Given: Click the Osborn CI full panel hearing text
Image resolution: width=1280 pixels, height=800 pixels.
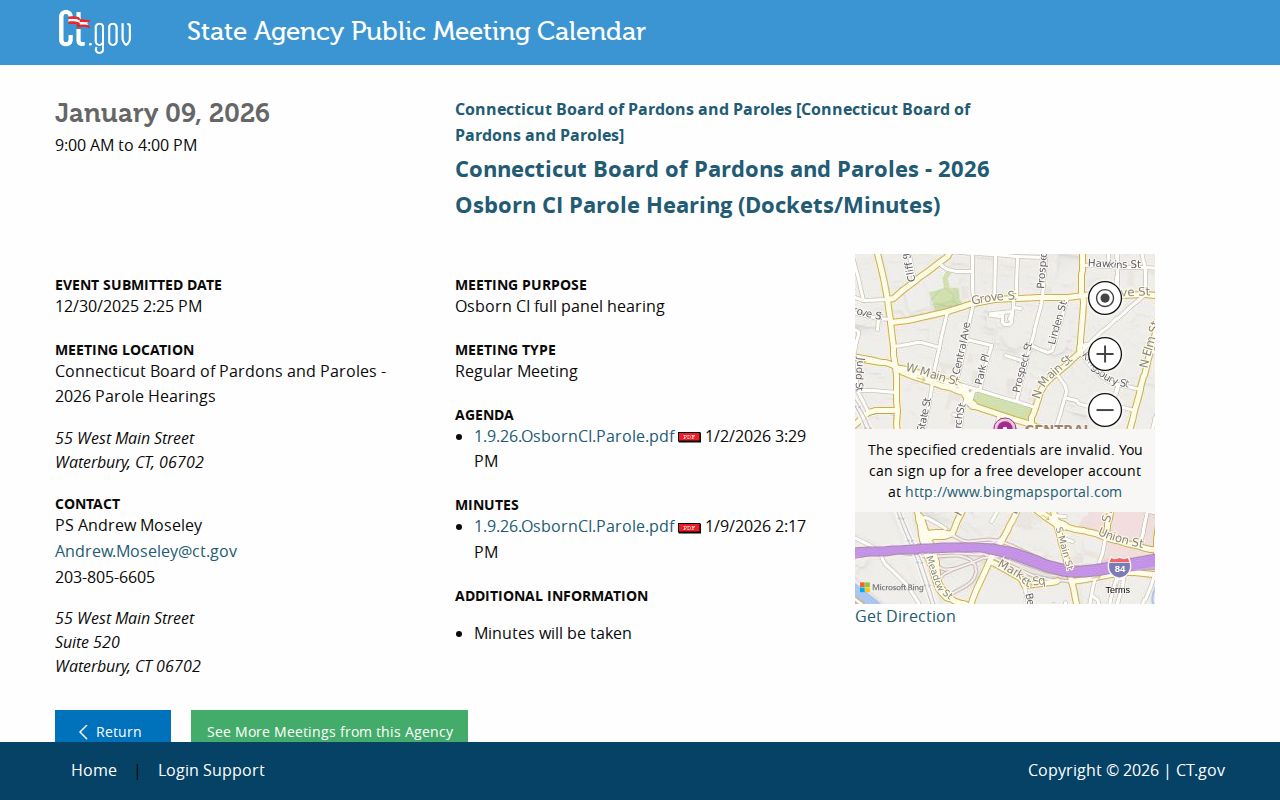Looking at the screenshot, I should coord(560,306).
